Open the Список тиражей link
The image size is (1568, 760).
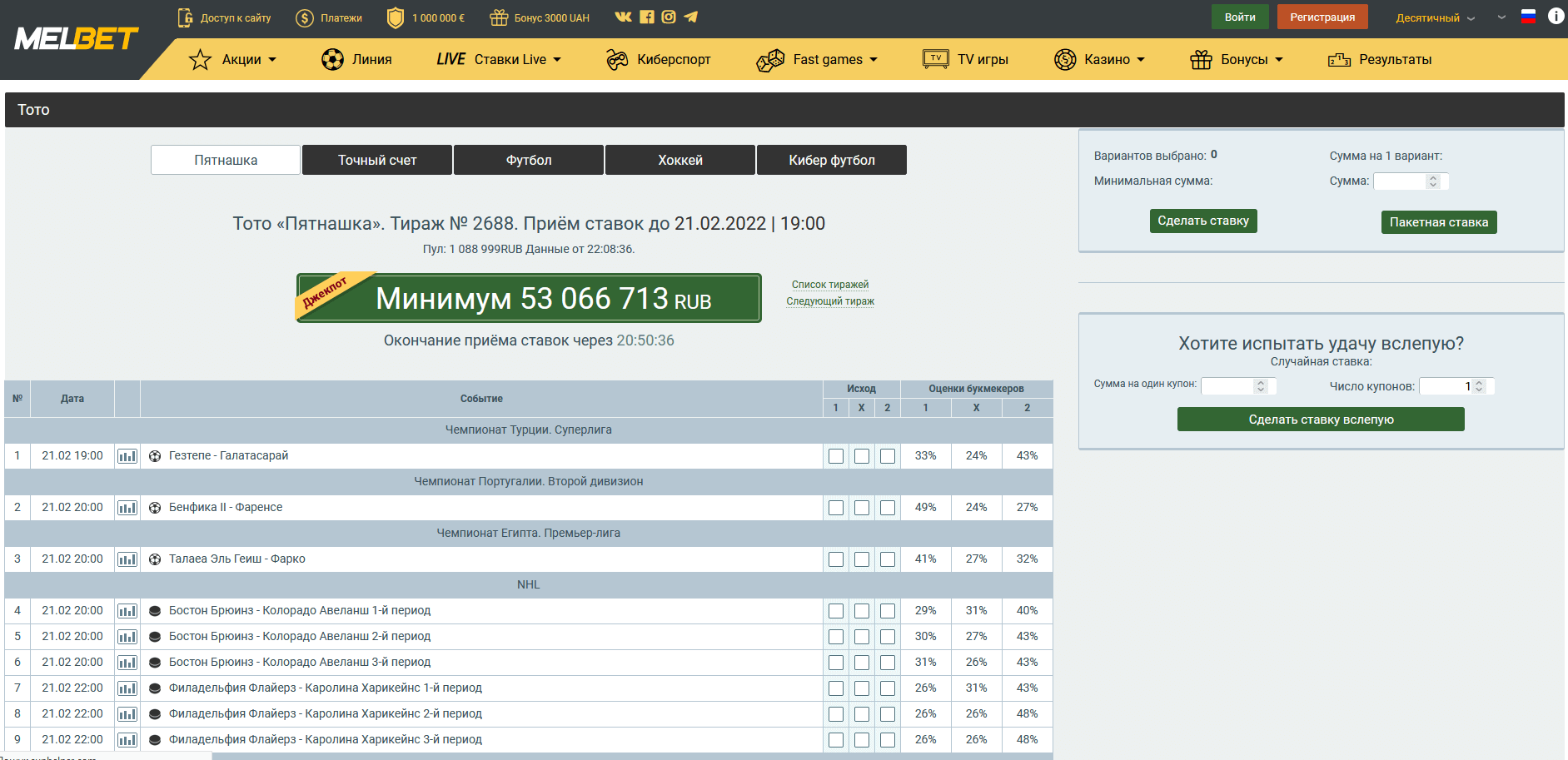click(830, 285)
